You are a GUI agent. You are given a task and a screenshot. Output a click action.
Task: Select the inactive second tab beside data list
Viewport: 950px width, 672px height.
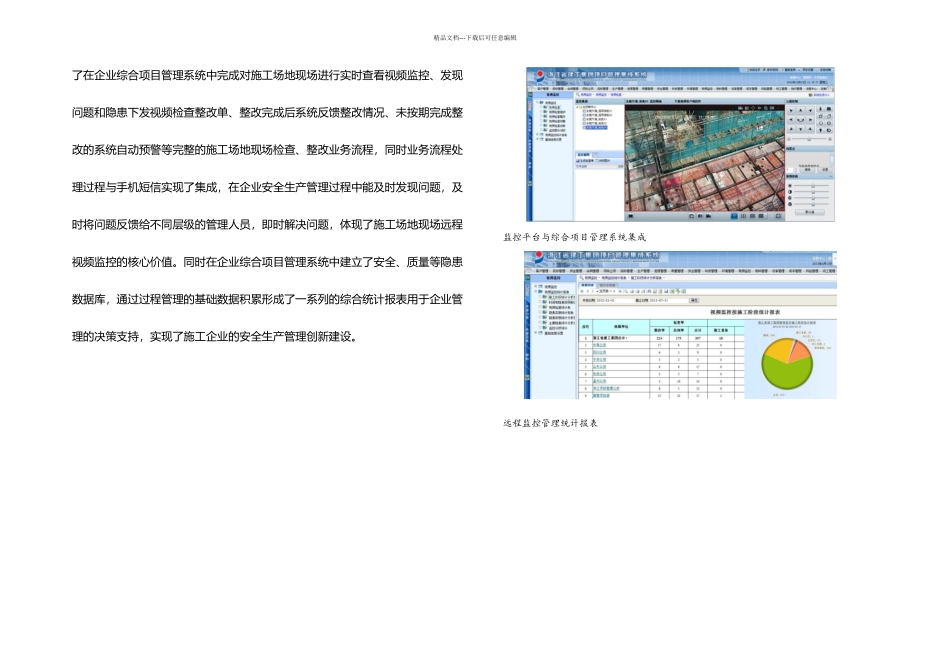coord(608,285)
